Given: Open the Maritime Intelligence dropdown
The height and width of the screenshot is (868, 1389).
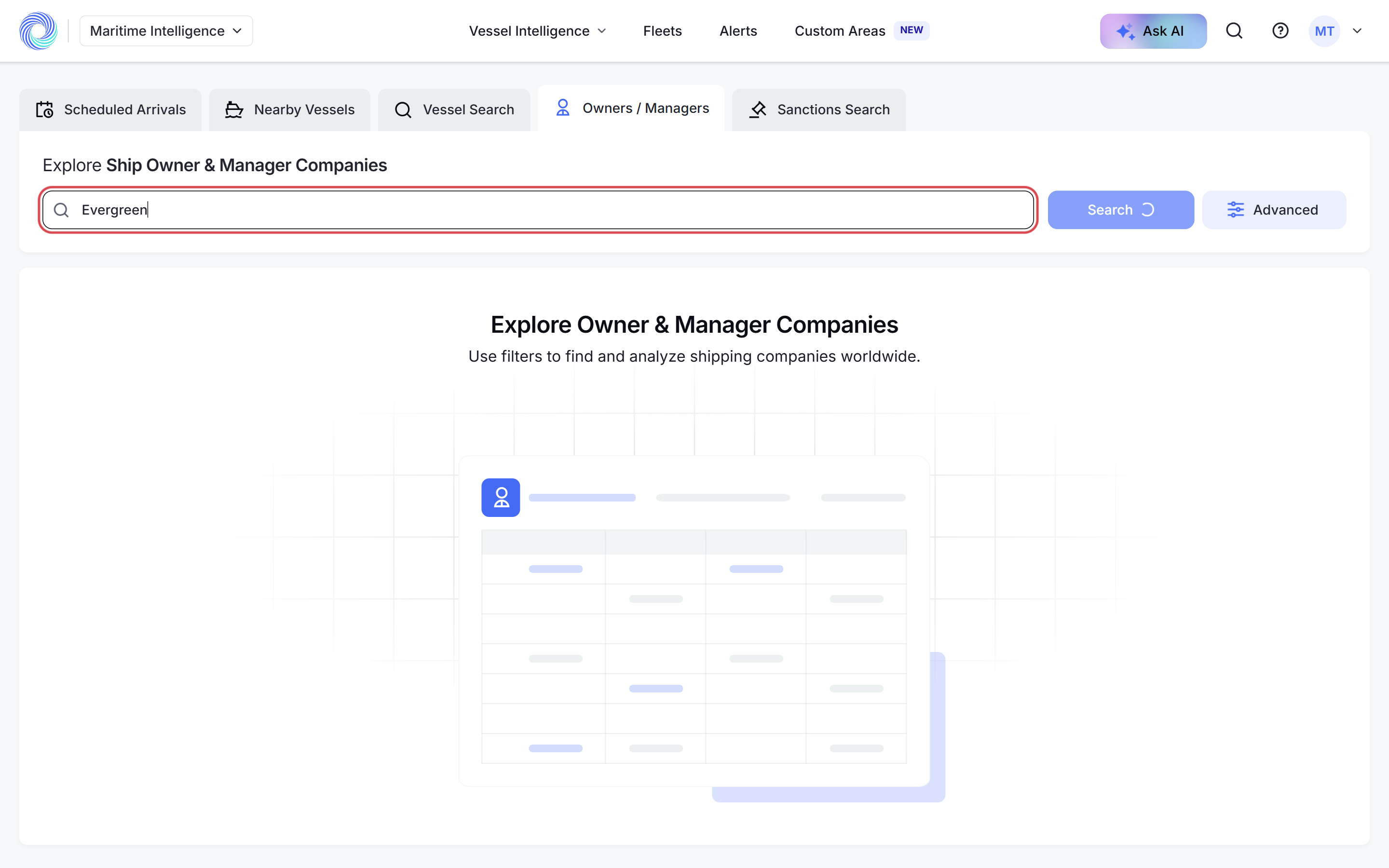Looking at the screenshot, I should 166,31.
